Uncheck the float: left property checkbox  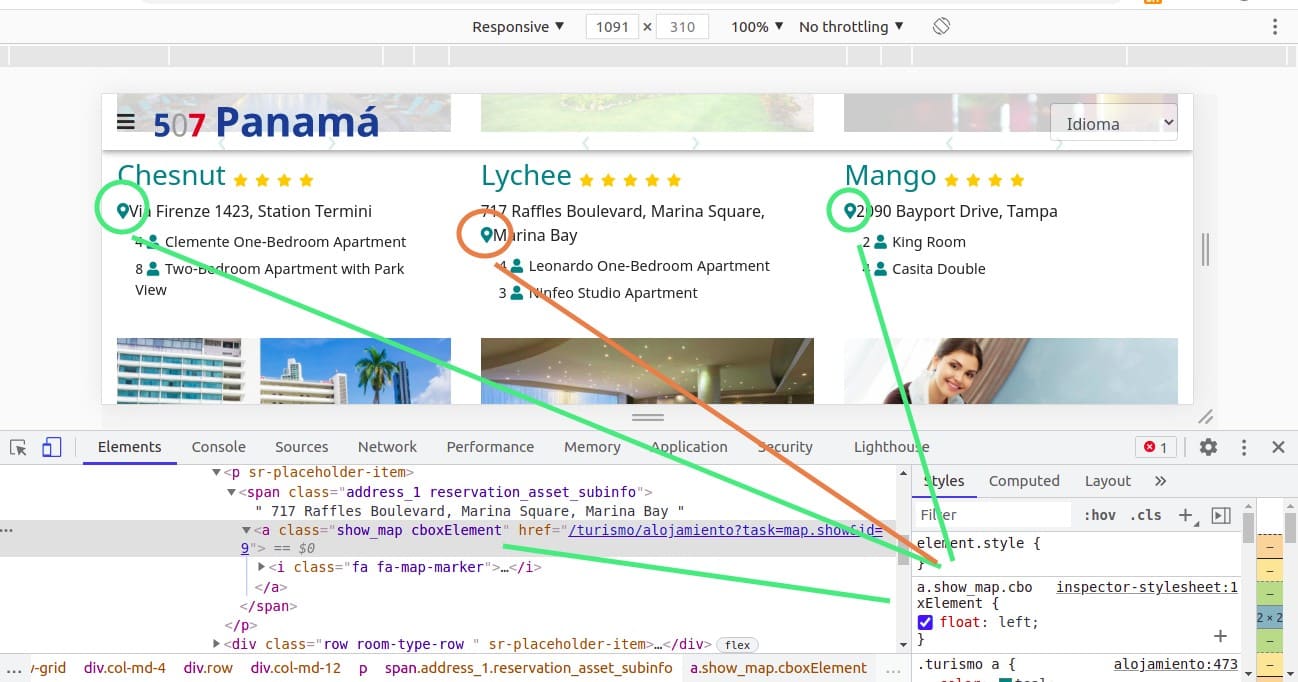[925, 622]
